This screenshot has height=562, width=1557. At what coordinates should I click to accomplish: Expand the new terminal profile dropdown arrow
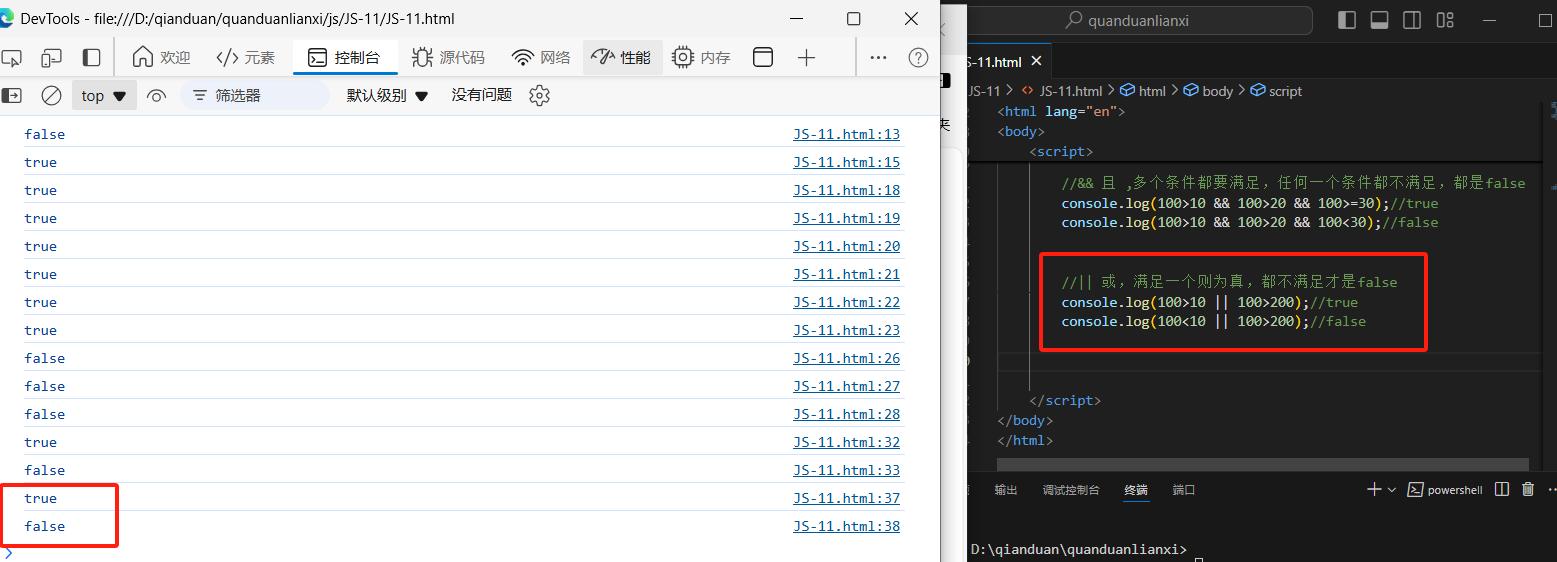(x=1390, y=490)
